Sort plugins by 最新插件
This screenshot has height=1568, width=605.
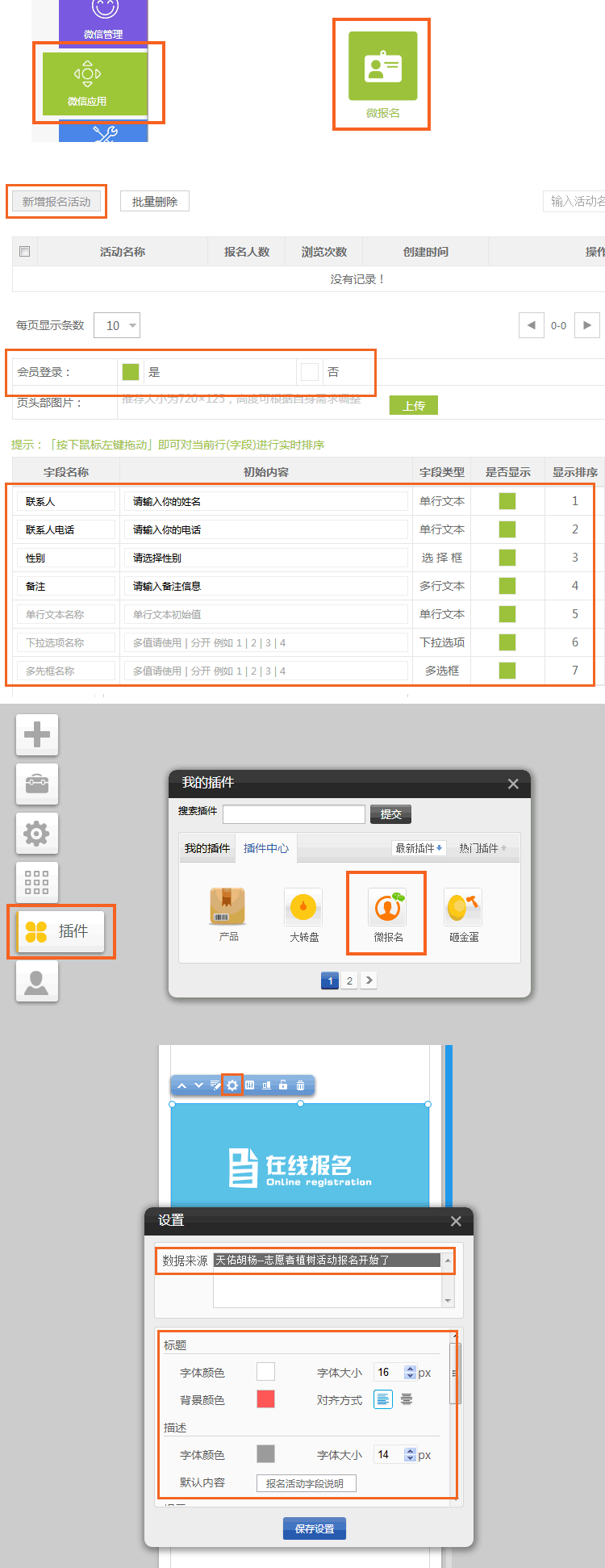pos(418,848)
